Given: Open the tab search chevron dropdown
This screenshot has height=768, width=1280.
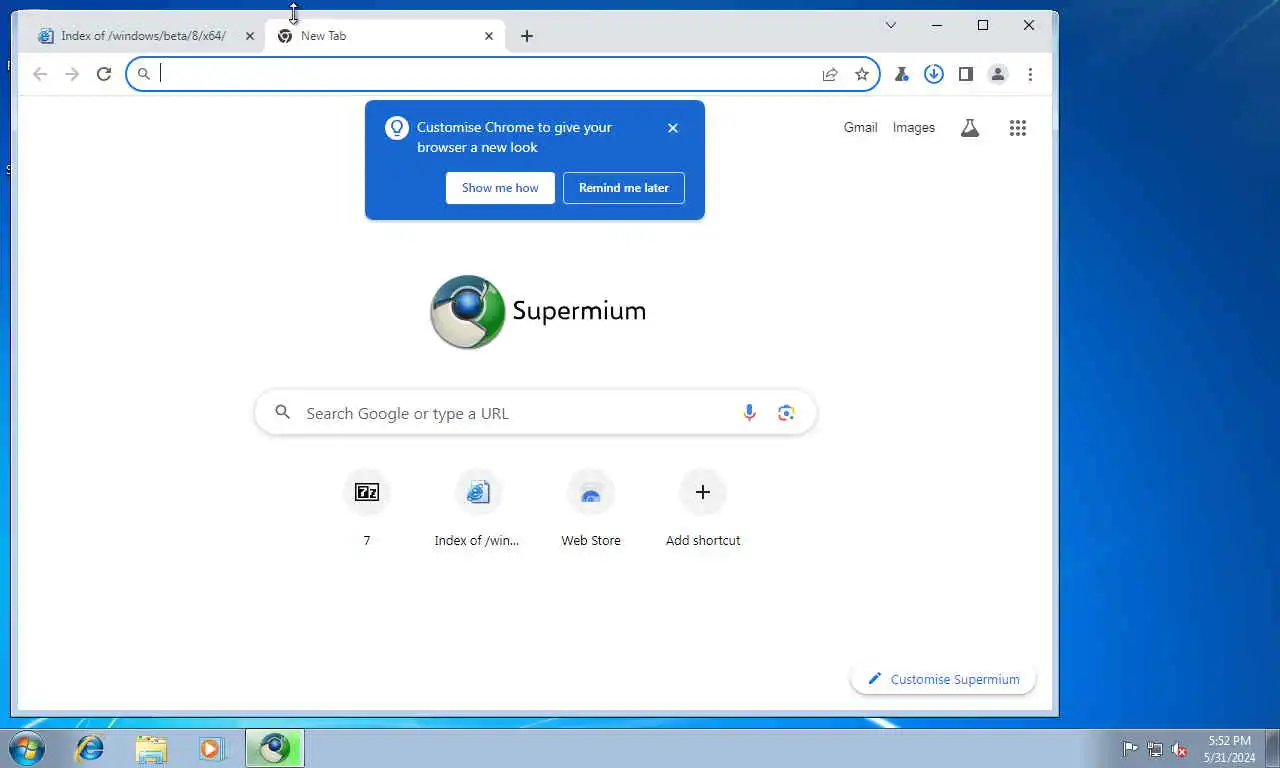Looking at the screenshot, I should click(x=891, y=25).
